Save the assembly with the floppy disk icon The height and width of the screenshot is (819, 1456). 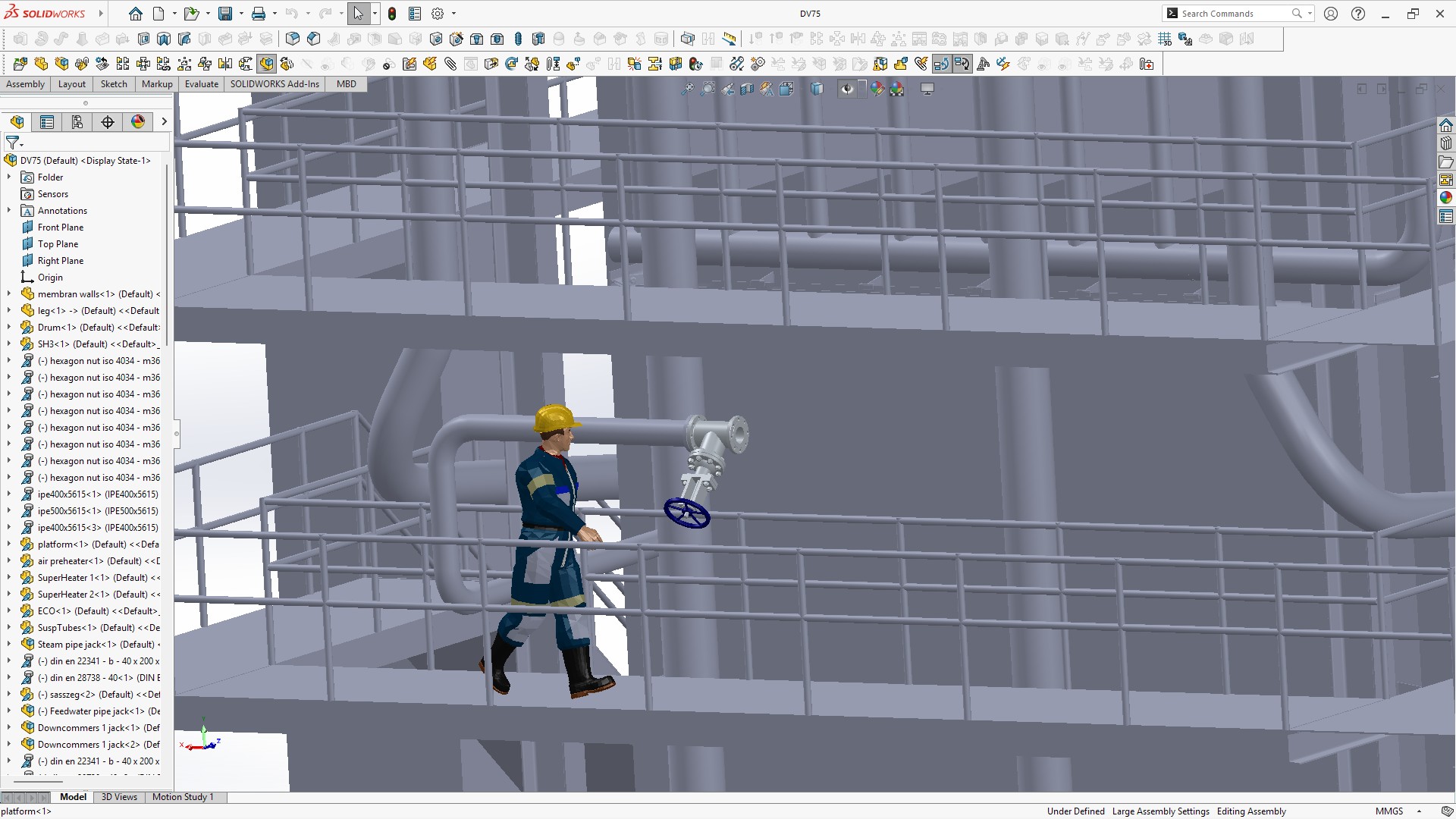(225, 14)
